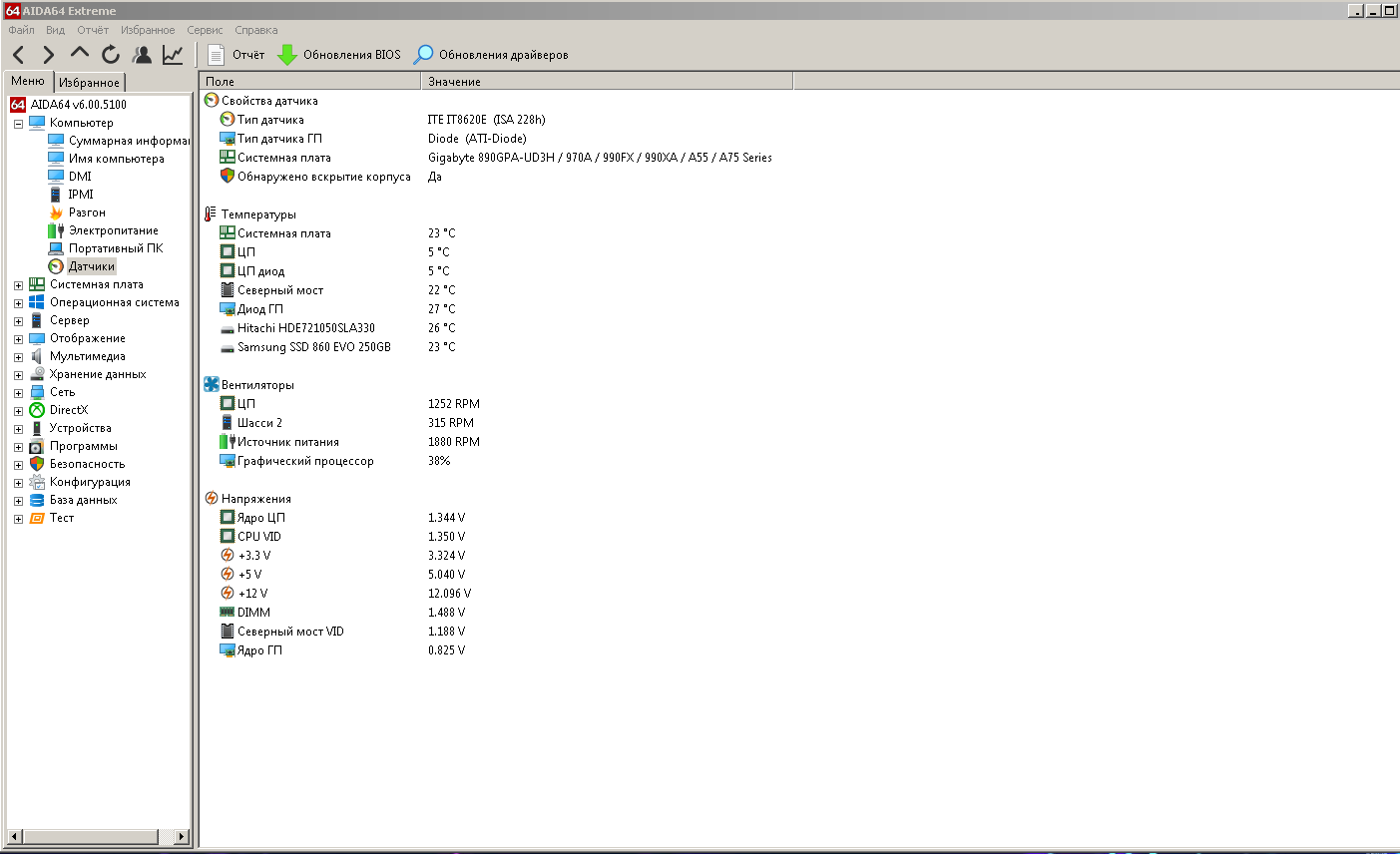Click the Up level arrow icon
The height and width of the screenshot is (854, 1400).
tap(80, 54)
